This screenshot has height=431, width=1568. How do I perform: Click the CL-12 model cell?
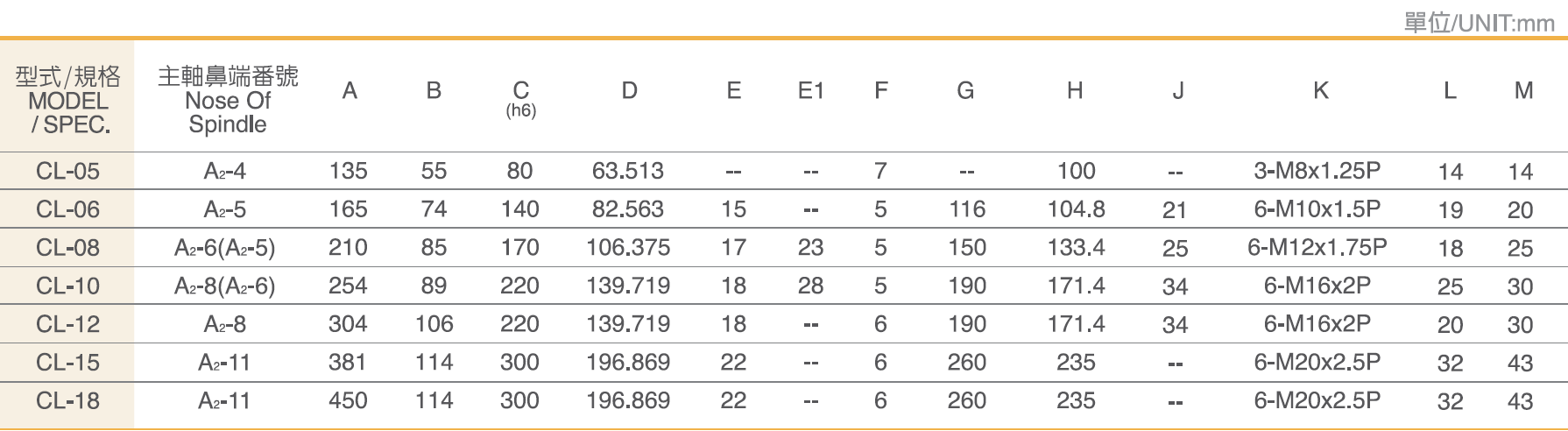coord(67,324)
